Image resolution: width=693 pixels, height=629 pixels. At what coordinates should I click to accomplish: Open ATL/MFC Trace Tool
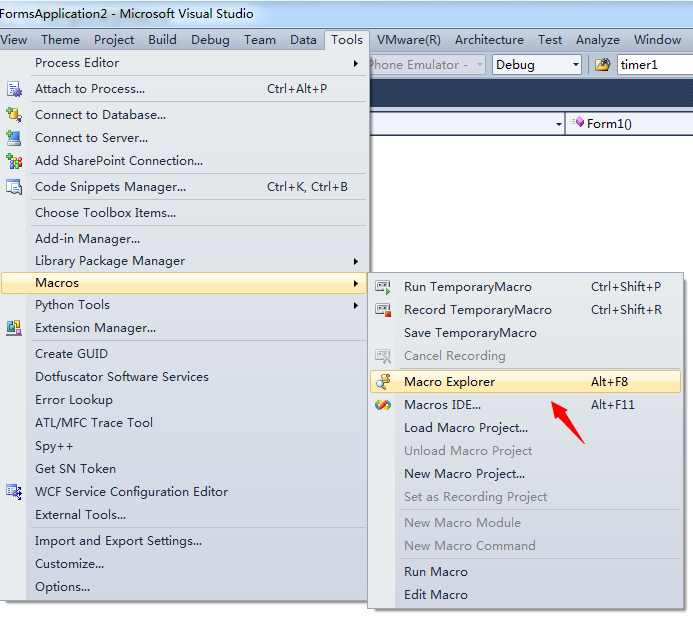[183, 423]
